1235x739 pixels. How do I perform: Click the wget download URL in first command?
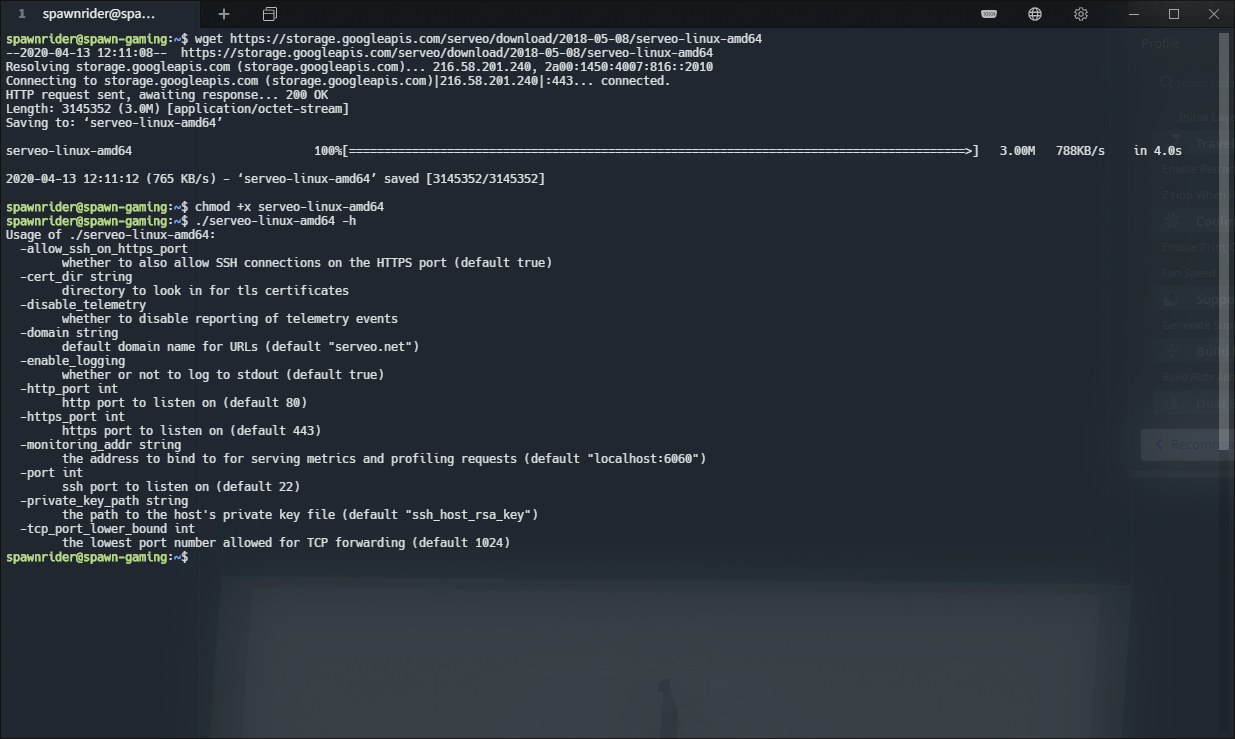point(495,39)
